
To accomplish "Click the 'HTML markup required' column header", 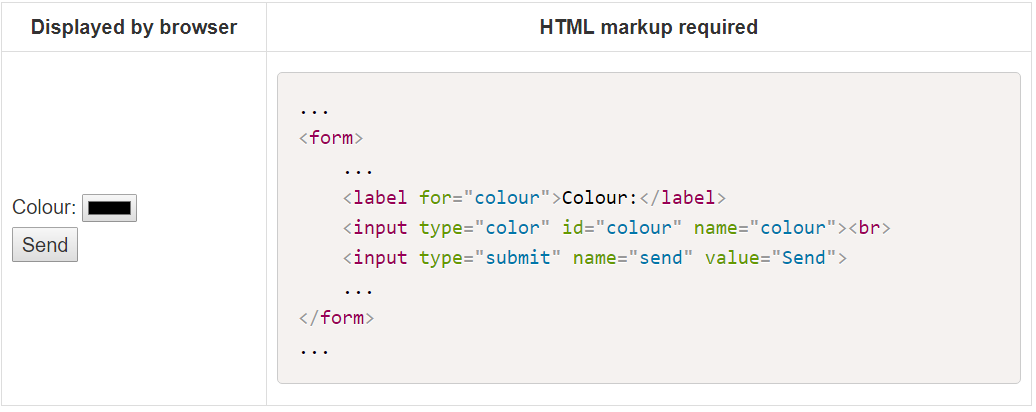I will pos(648,27).
